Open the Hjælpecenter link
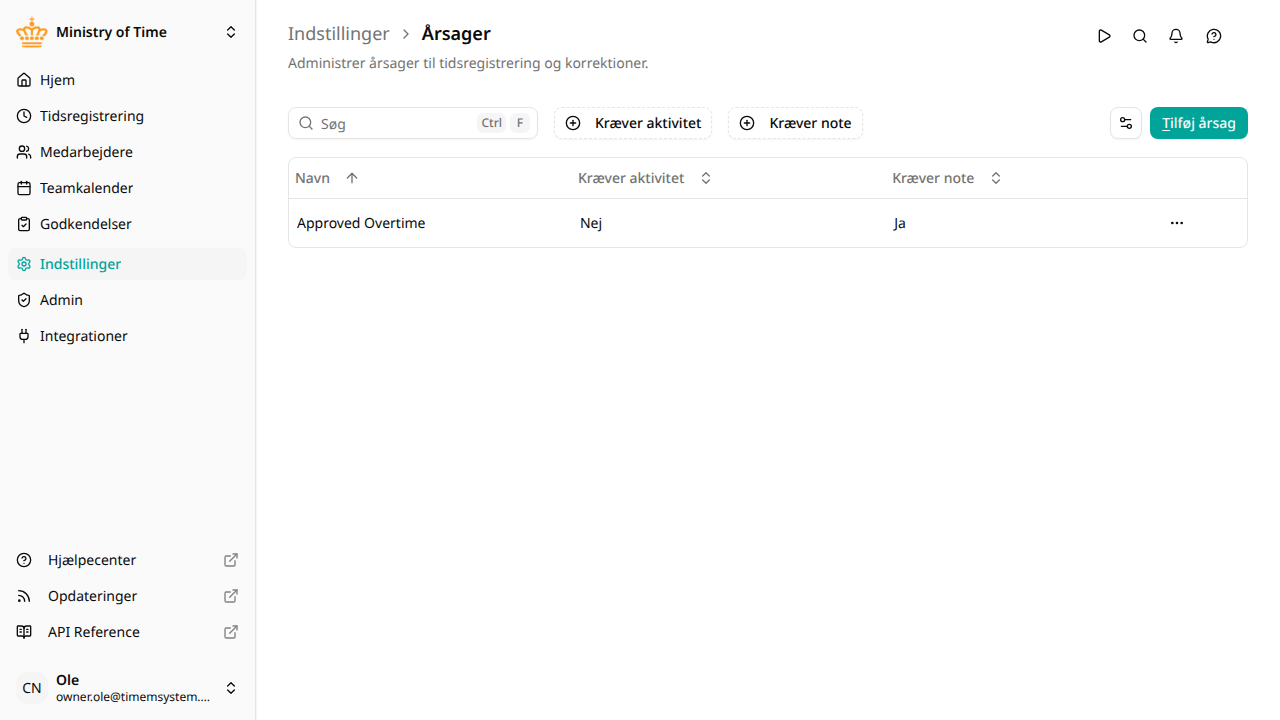1280x720 pixels. click(x=127, y=560)
